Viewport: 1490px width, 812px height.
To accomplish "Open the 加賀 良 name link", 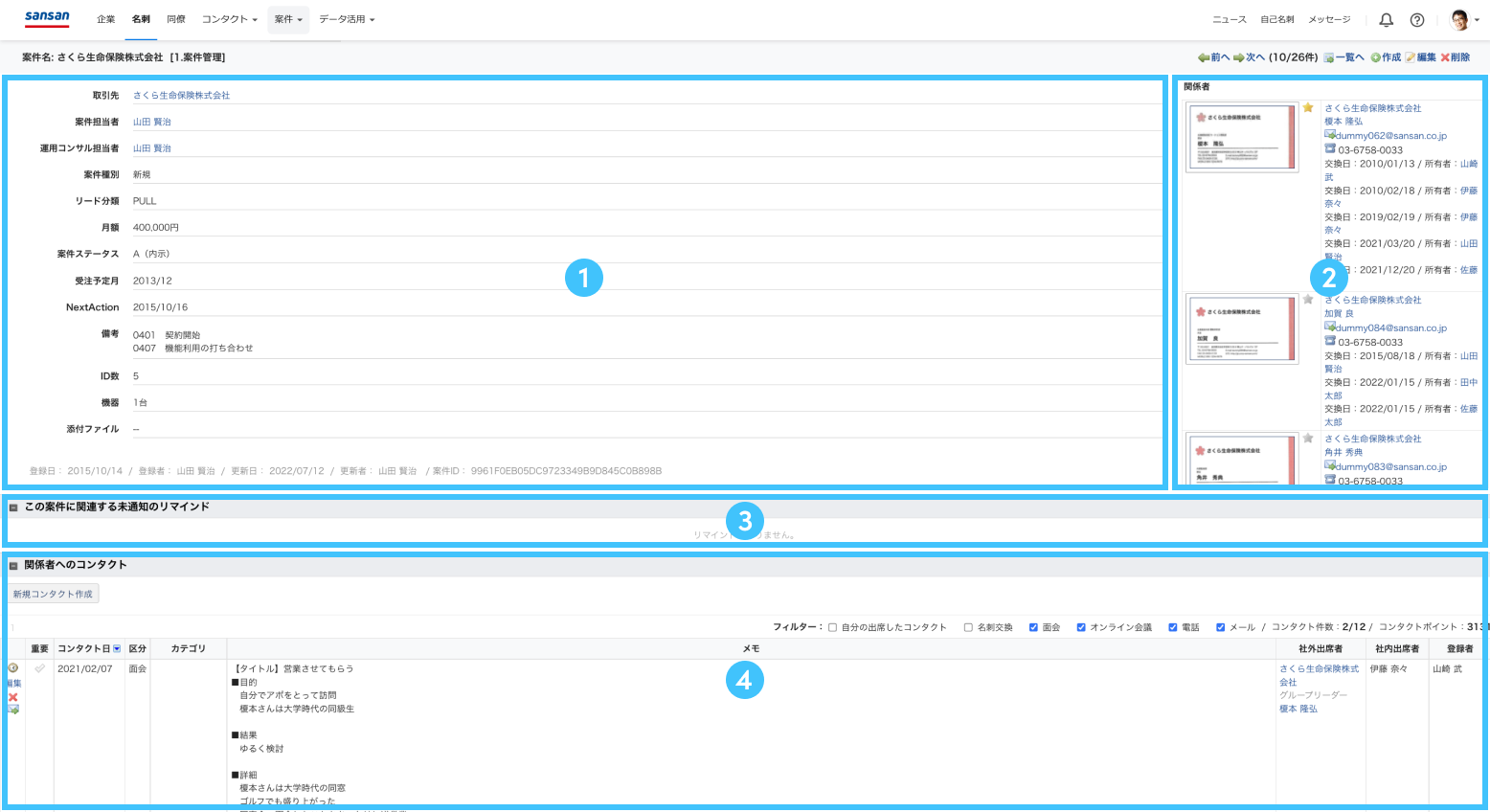I will (1339, 313).
